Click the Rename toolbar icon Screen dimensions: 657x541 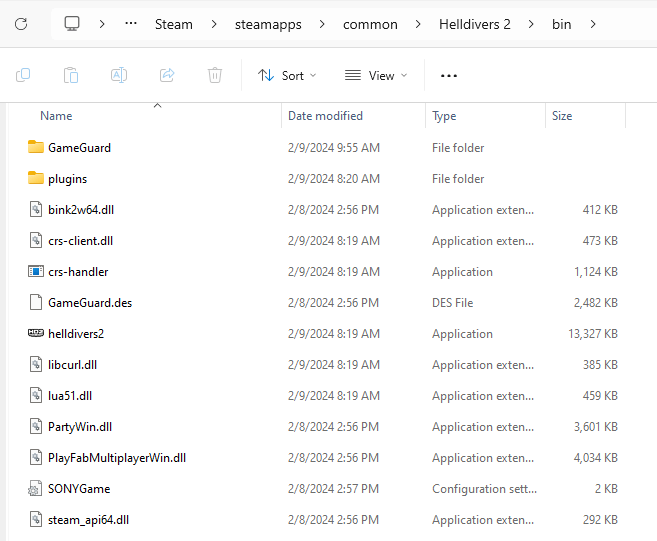click(119, 75)
